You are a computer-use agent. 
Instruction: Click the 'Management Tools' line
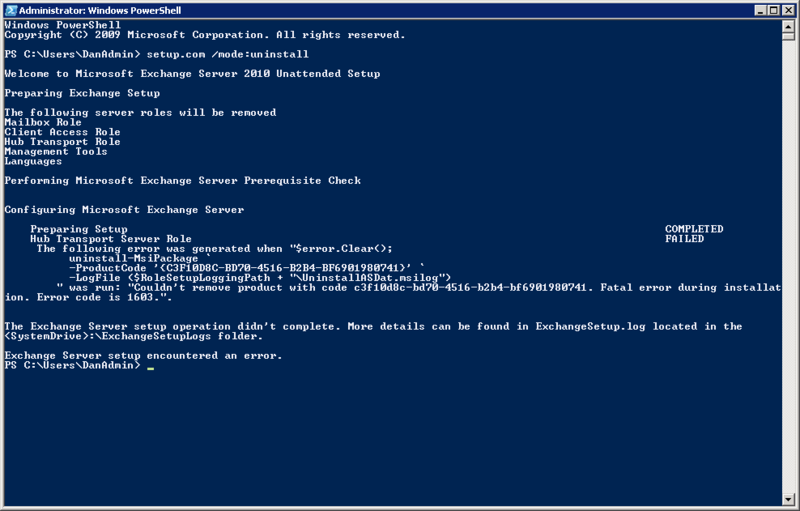pyautogui.click(x=56, y=151)
